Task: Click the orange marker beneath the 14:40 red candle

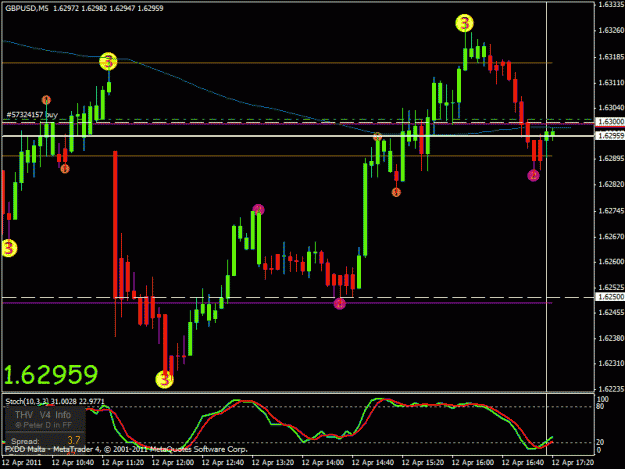Action: pyautogui.click(x=396, y=192)
